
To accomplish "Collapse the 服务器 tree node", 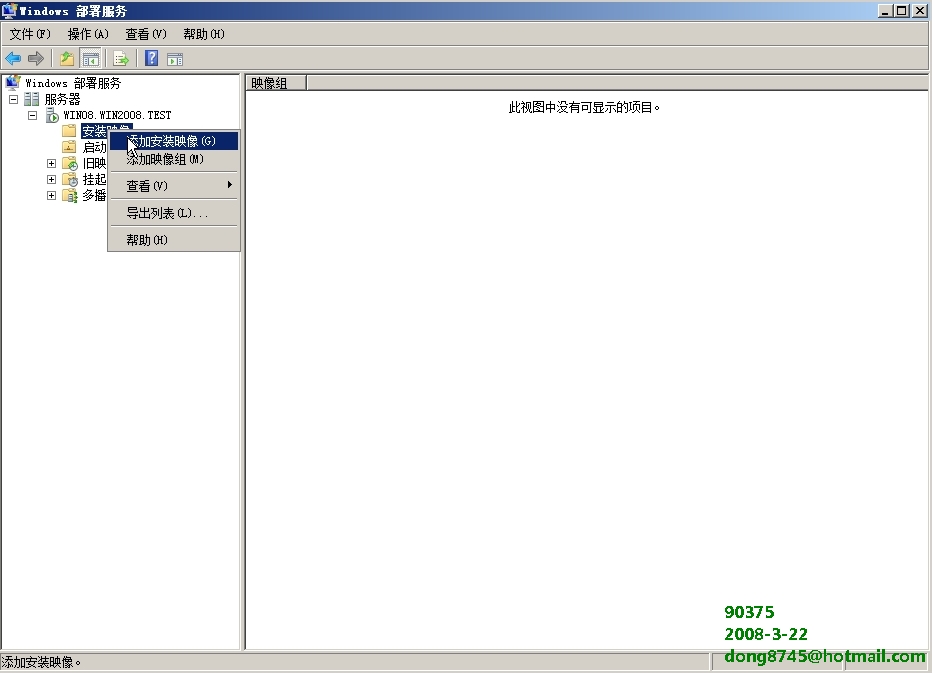I will (14, 99).
